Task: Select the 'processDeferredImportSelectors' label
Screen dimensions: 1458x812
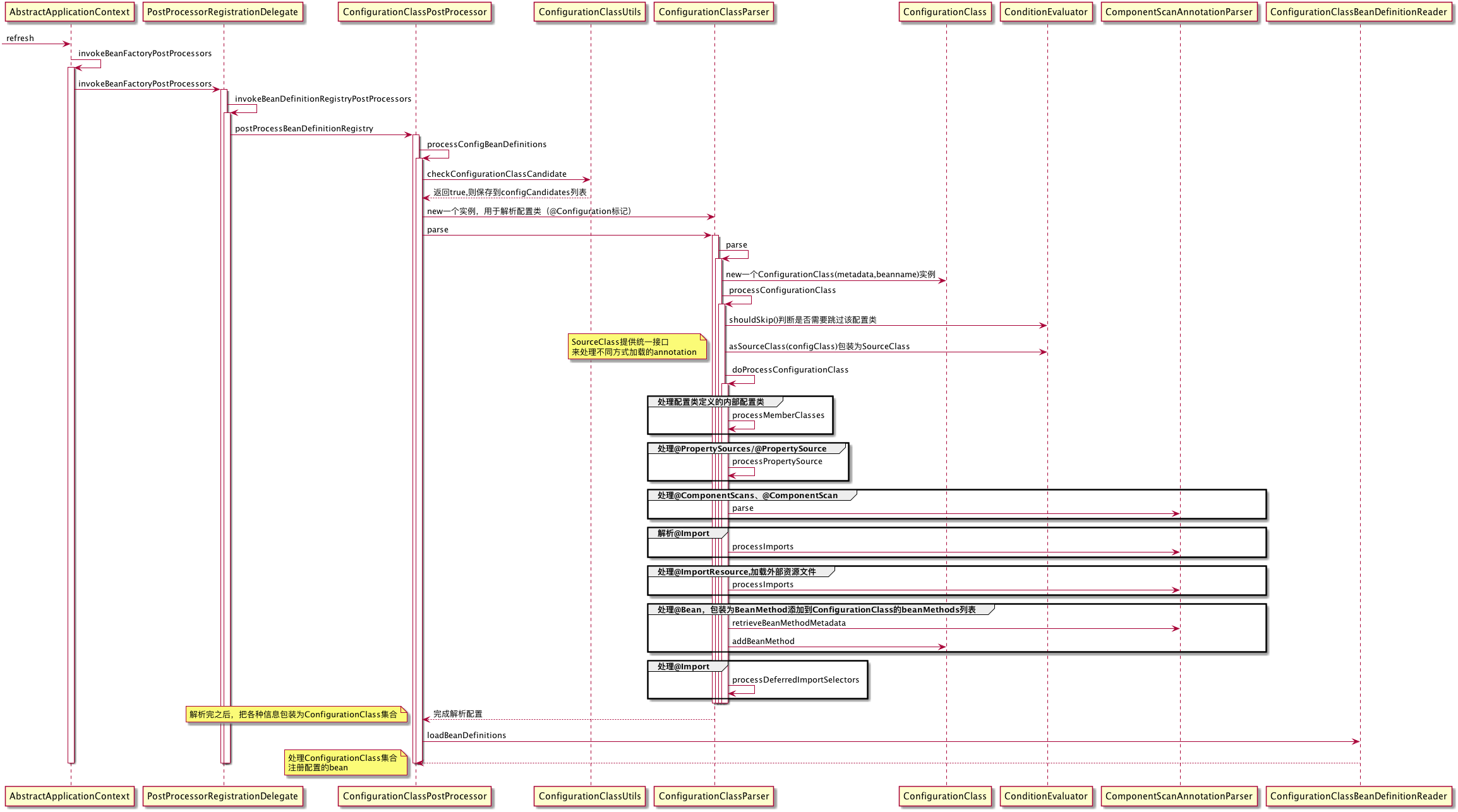Action: (x=795, y=680)
